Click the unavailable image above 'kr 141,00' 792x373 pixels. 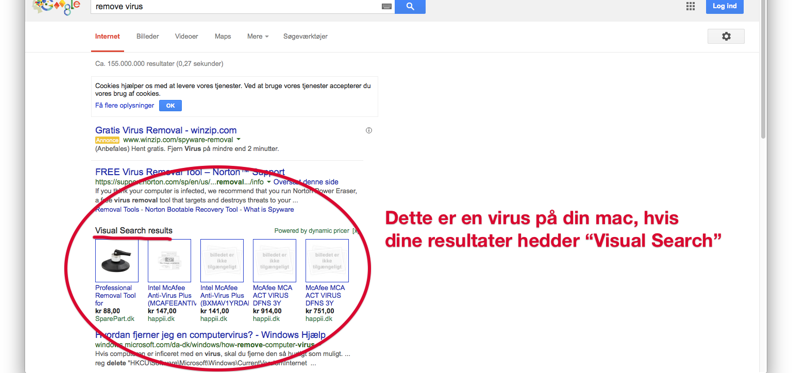[222, 261]
